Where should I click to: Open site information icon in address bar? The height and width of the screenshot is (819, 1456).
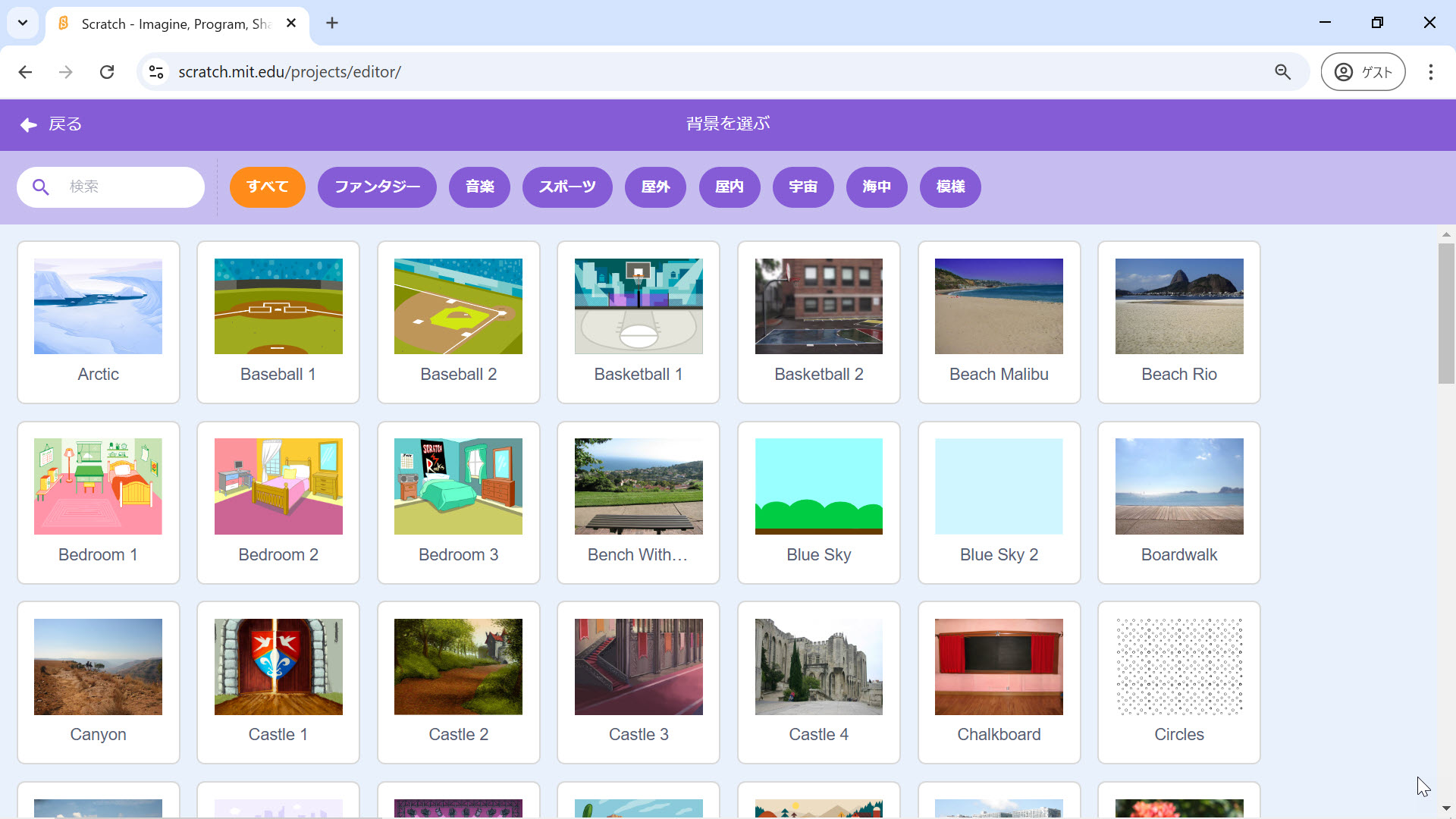156,72
